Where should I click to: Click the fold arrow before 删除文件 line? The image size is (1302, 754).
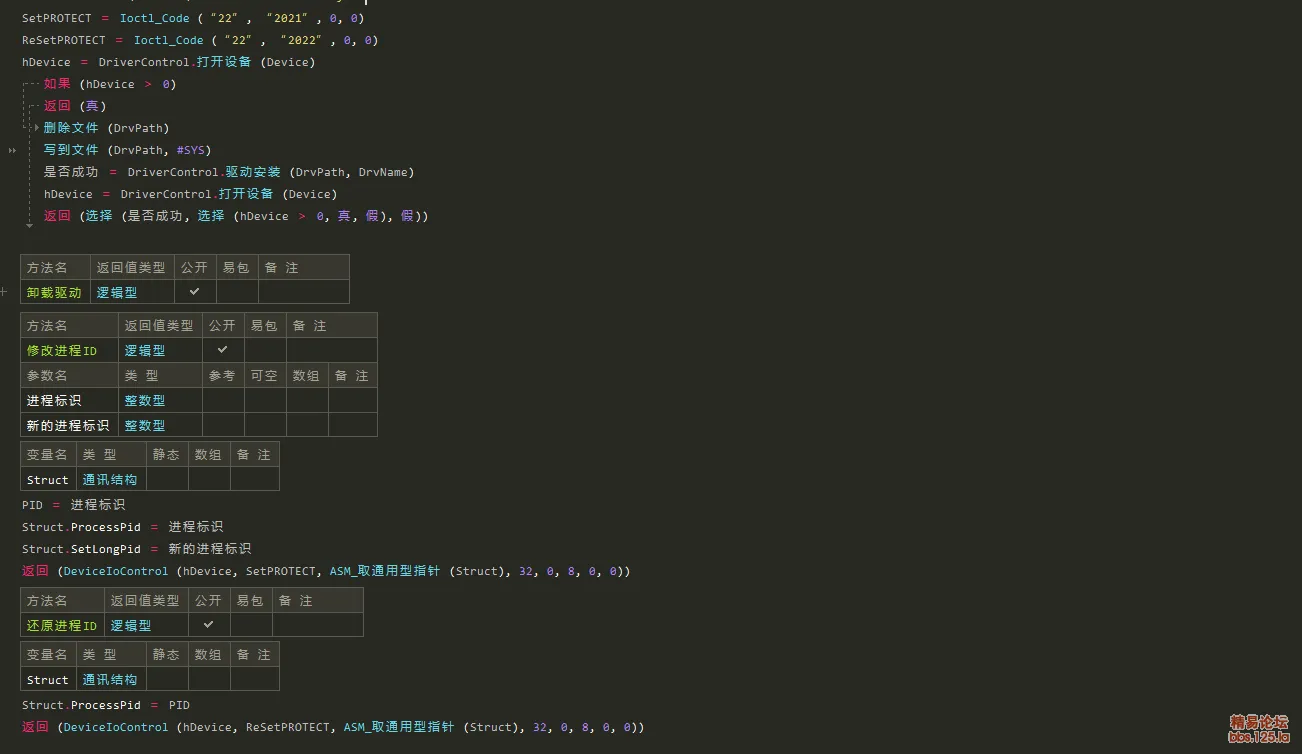point(37,128)
